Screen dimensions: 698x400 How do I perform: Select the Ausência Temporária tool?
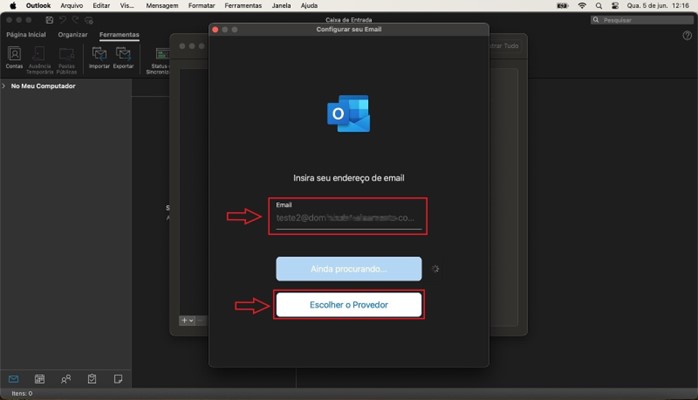[40, 60]
